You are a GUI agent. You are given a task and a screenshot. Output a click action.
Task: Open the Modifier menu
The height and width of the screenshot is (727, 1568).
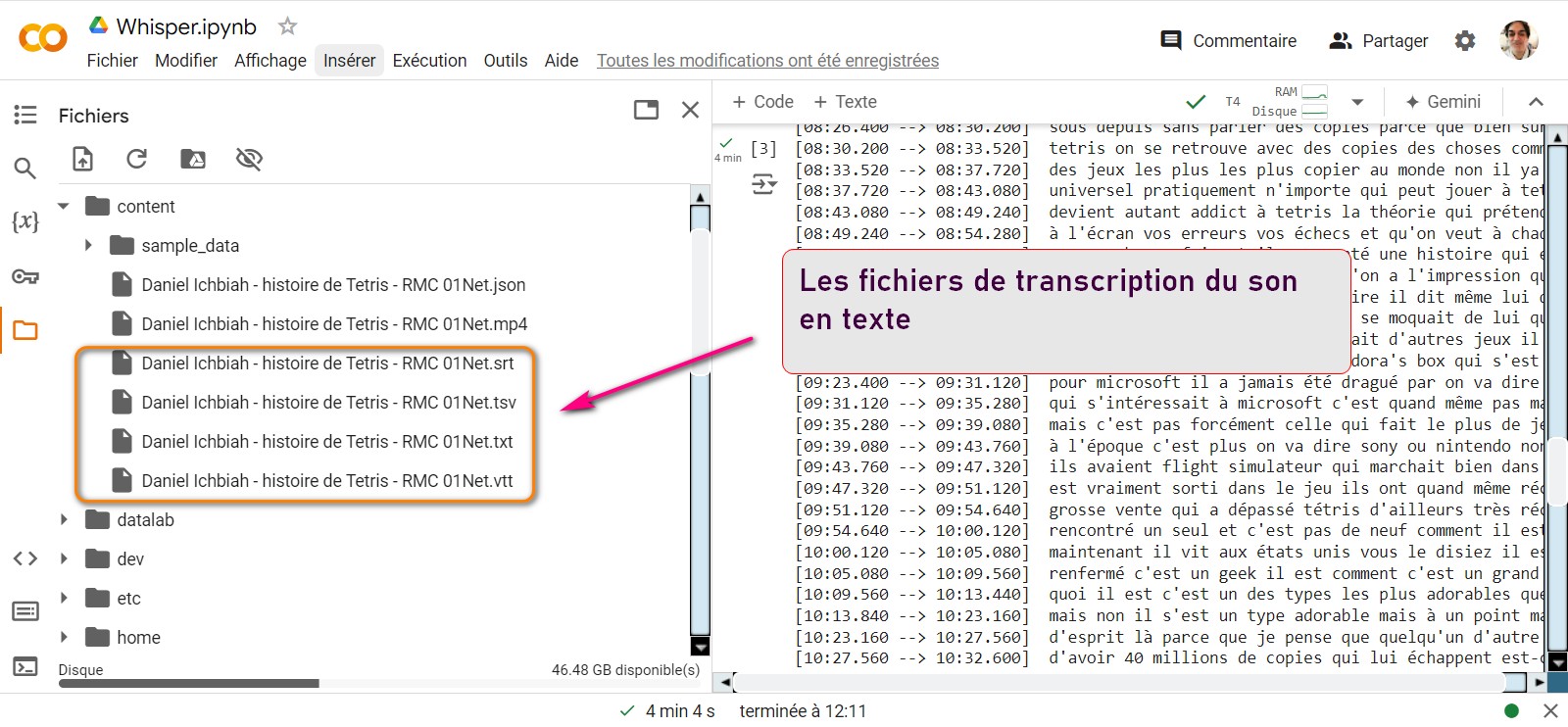(186, 61)
